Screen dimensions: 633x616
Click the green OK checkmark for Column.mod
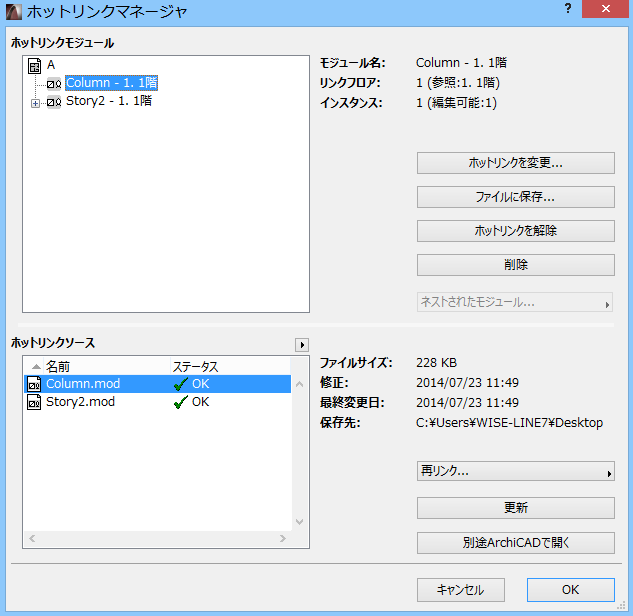click(180, 384)
